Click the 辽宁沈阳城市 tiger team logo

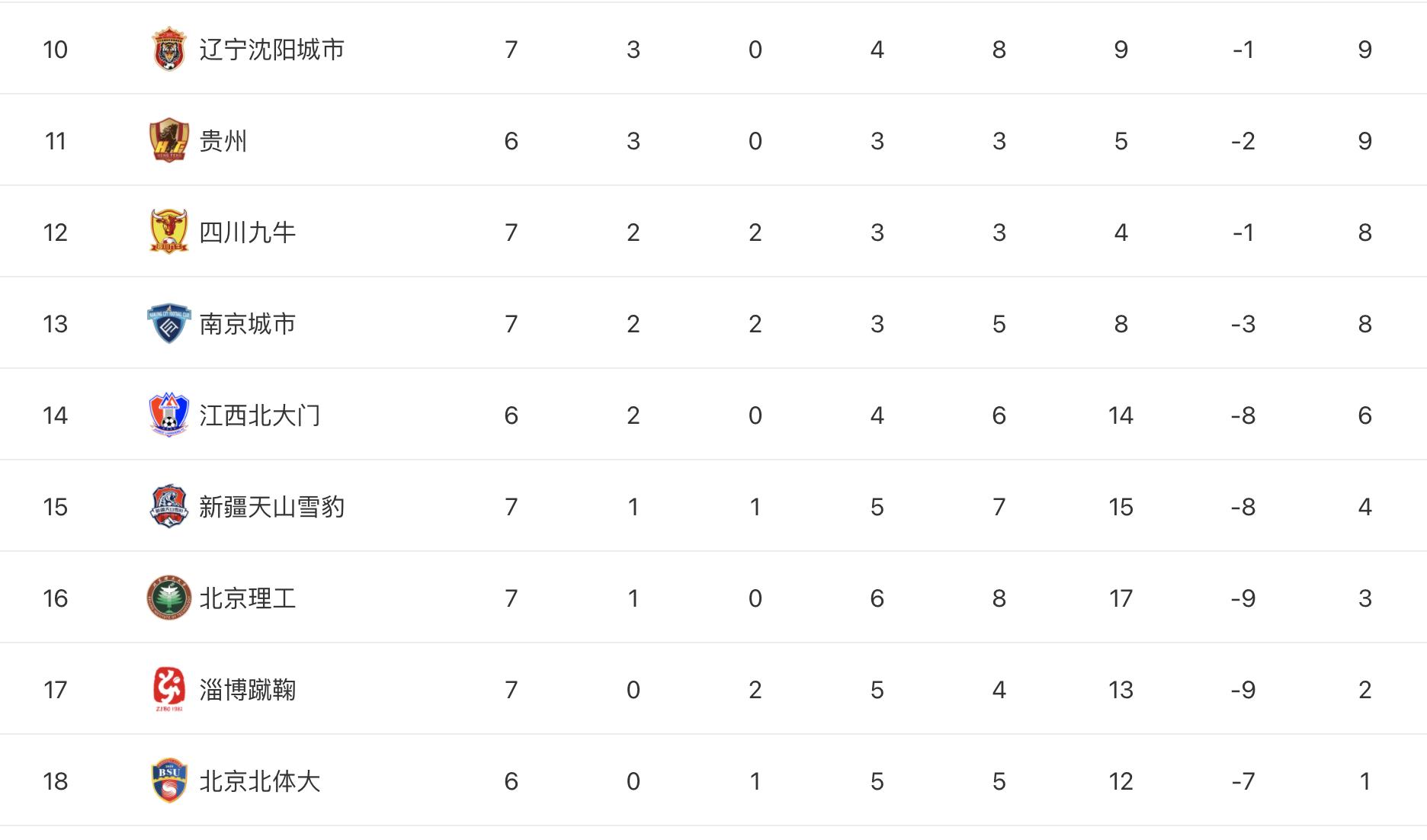pyautogui.click(x=168, y=50)
